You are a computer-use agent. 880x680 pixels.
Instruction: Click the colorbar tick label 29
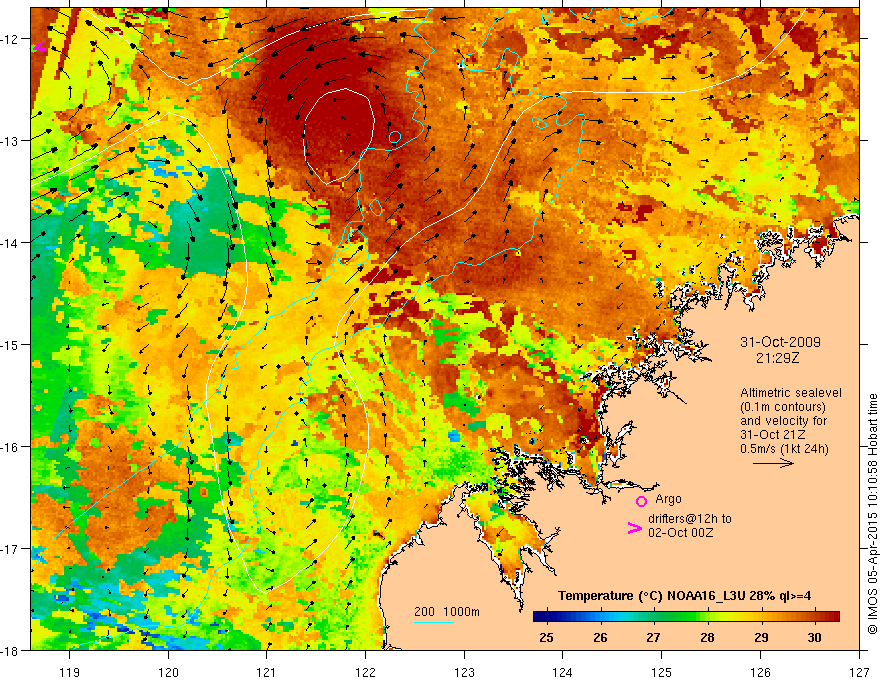pos(761,637)
